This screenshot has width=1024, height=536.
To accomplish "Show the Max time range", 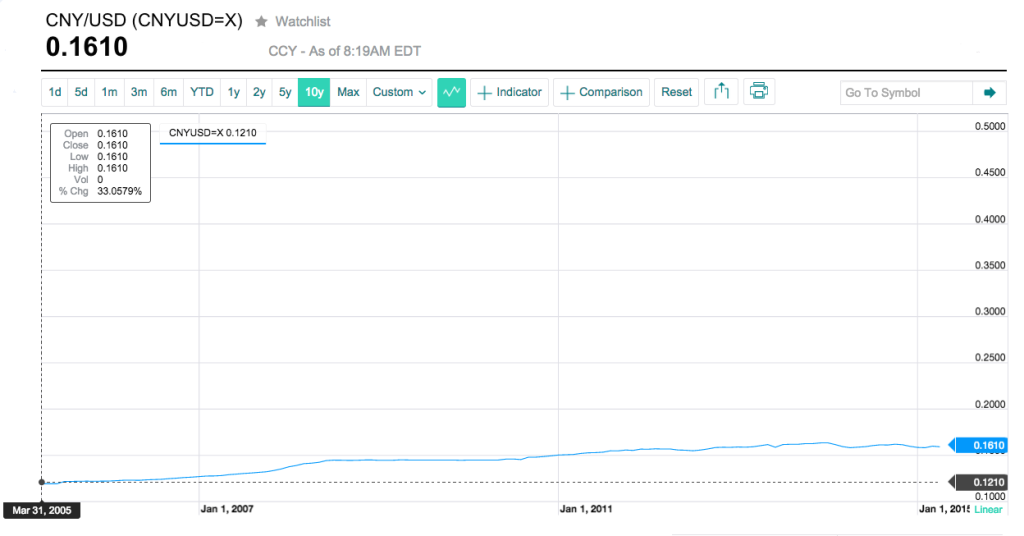I will pos(348,92).
